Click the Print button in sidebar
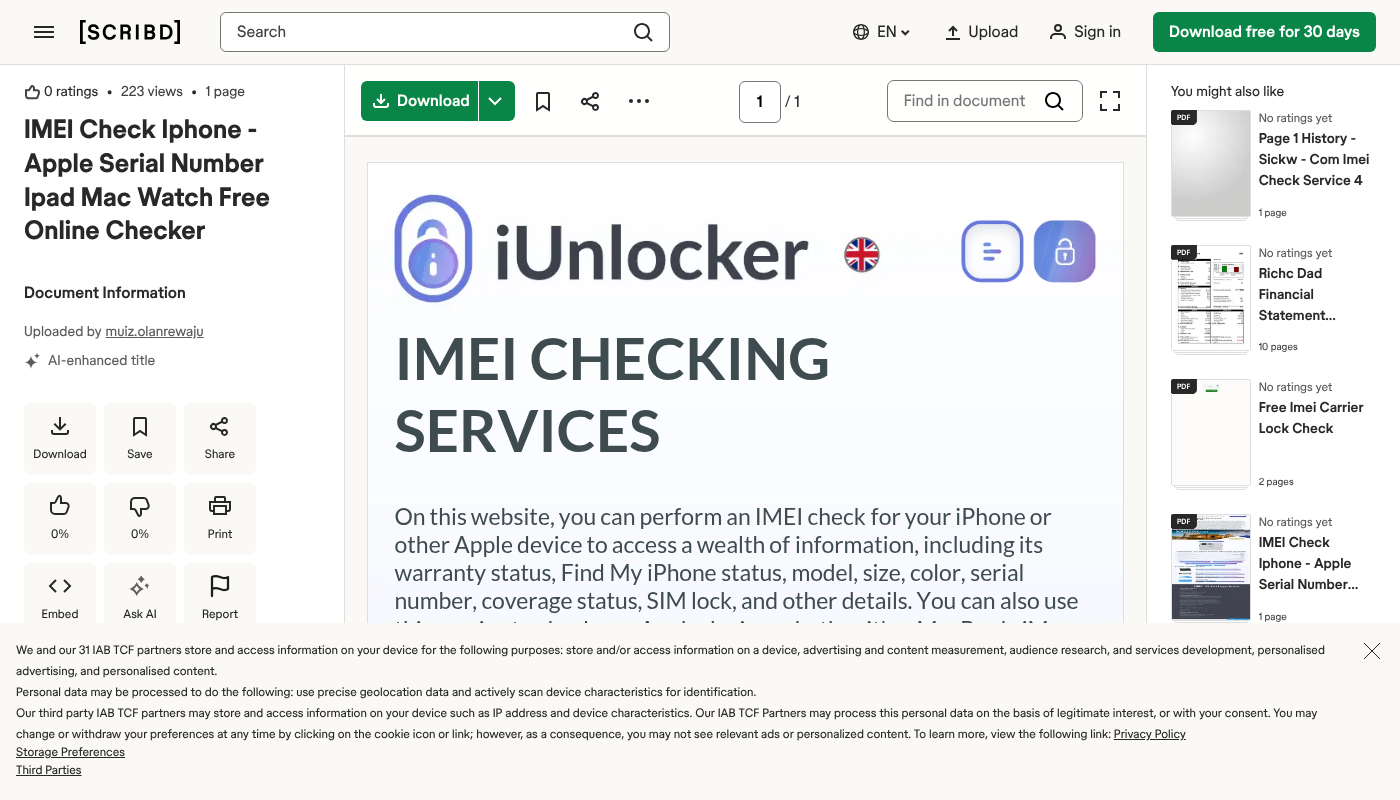 tap(220, 518)
